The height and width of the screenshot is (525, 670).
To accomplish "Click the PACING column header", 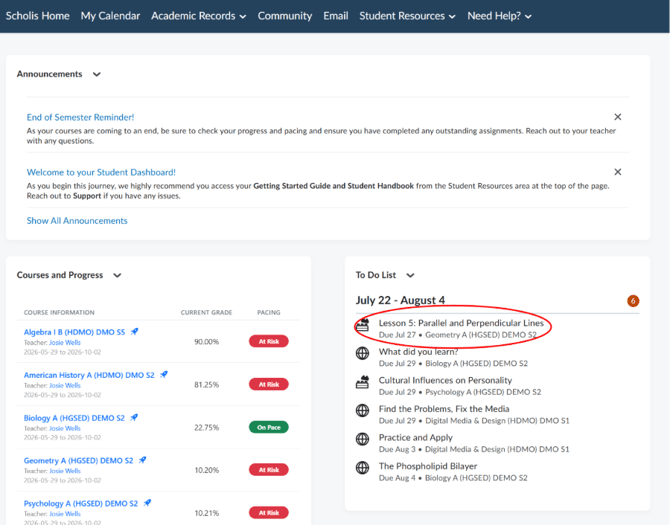I will [269, 312].
